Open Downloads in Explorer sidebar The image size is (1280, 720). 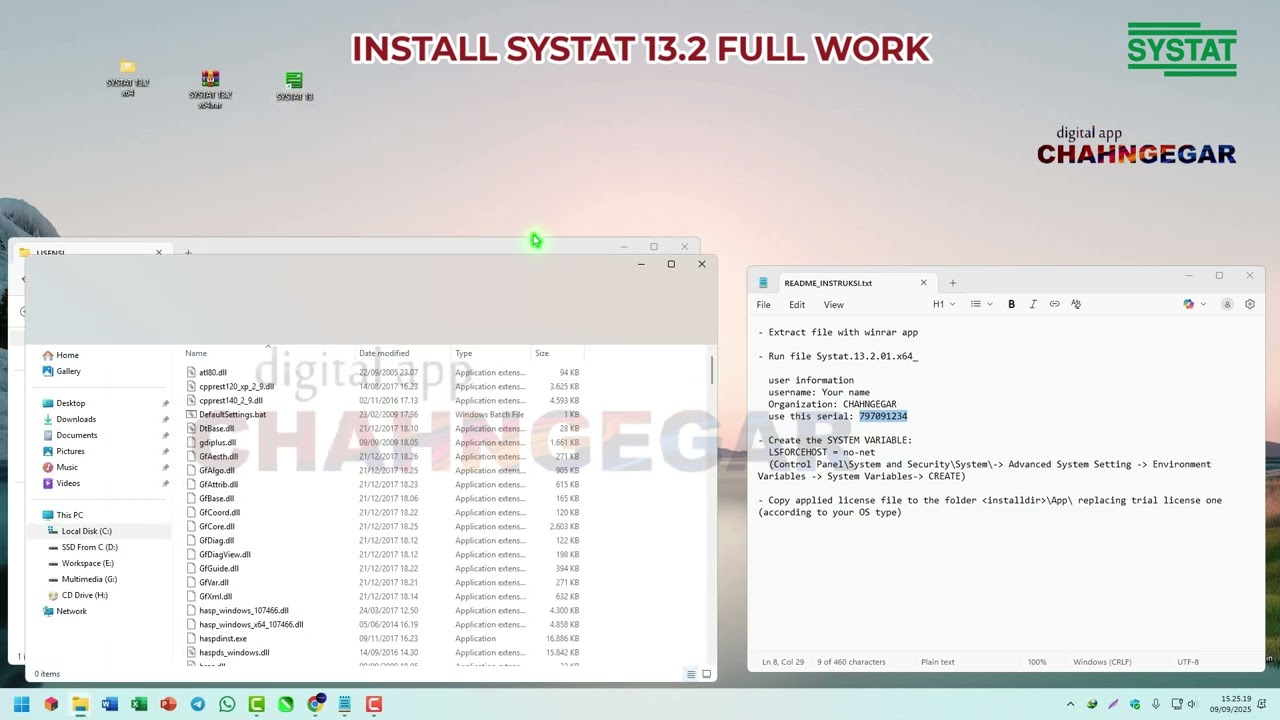coord(76,419)
